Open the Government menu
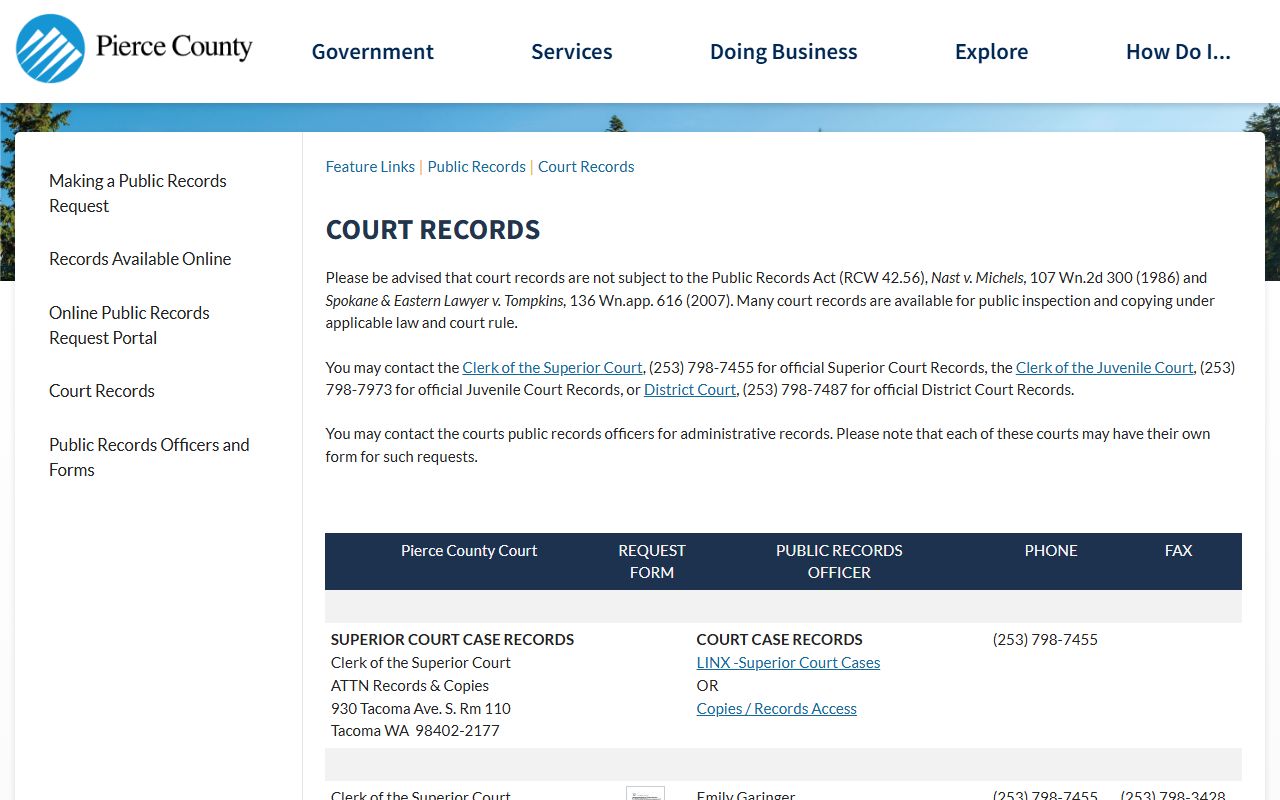Image resolution: width=1280 pixels, height=800 pixels. coord(372,52)
